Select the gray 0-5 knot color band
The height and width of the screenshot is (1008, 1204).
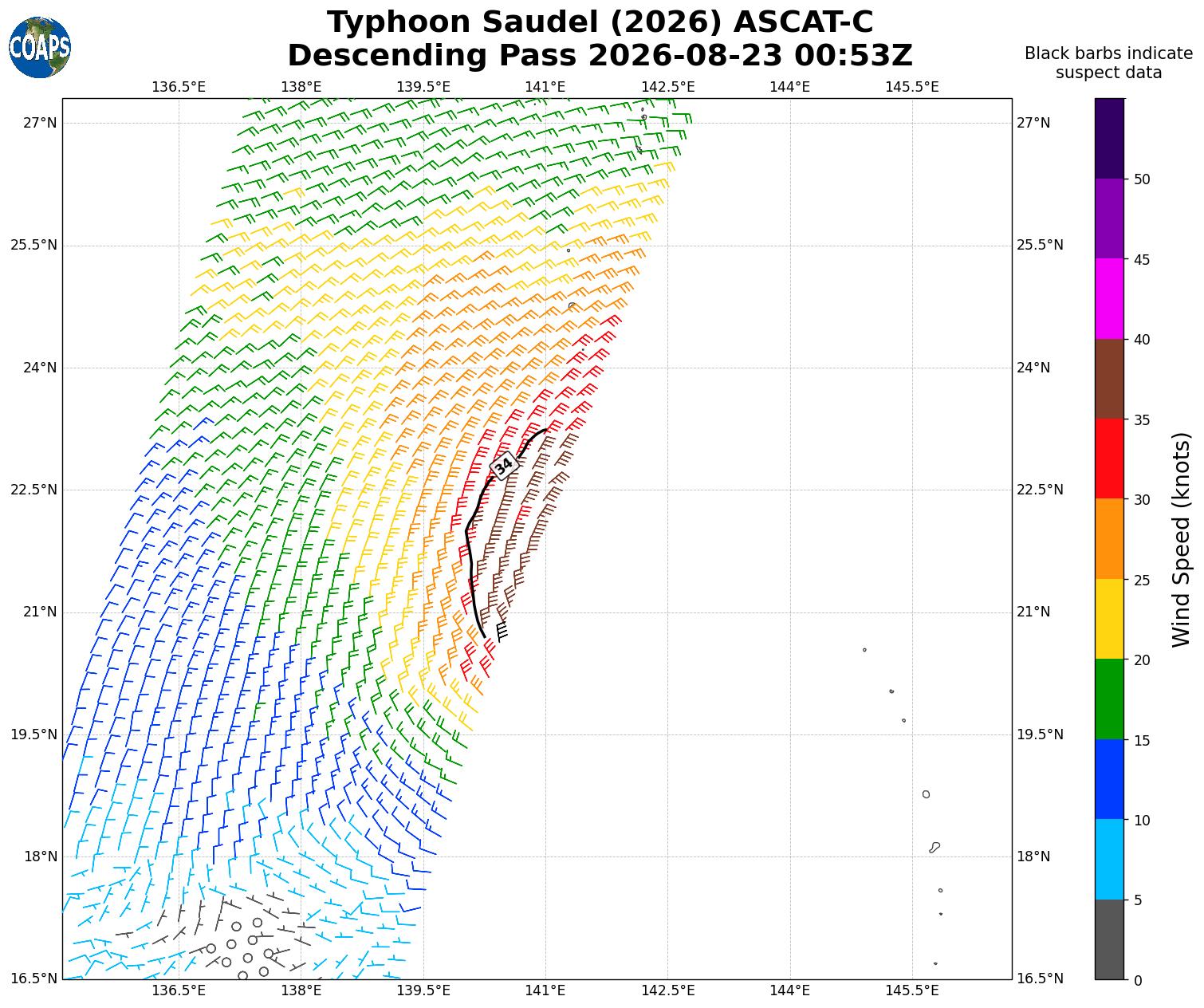pyautogui.click(x=1109, y=939)
